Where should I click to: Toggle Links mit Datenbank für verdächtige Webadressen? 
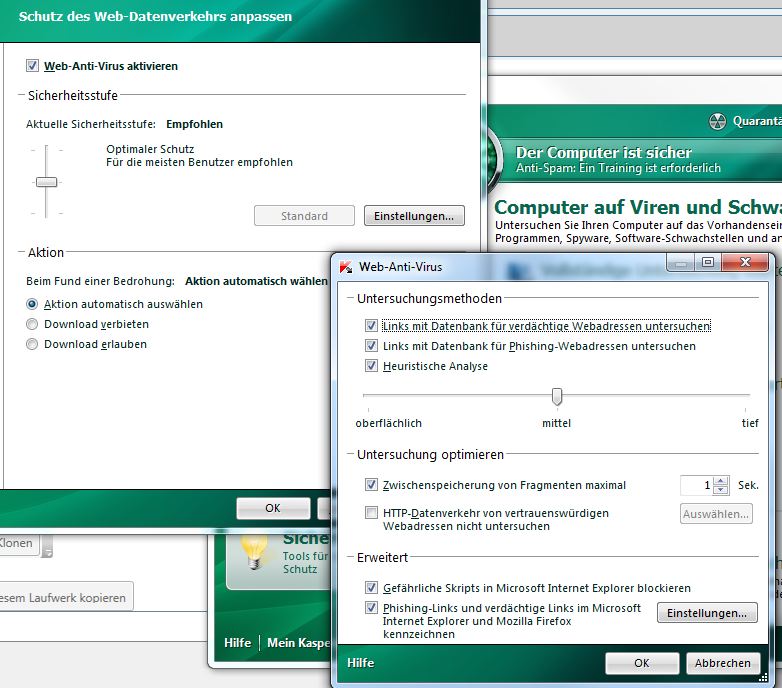[x=371, y=326]
